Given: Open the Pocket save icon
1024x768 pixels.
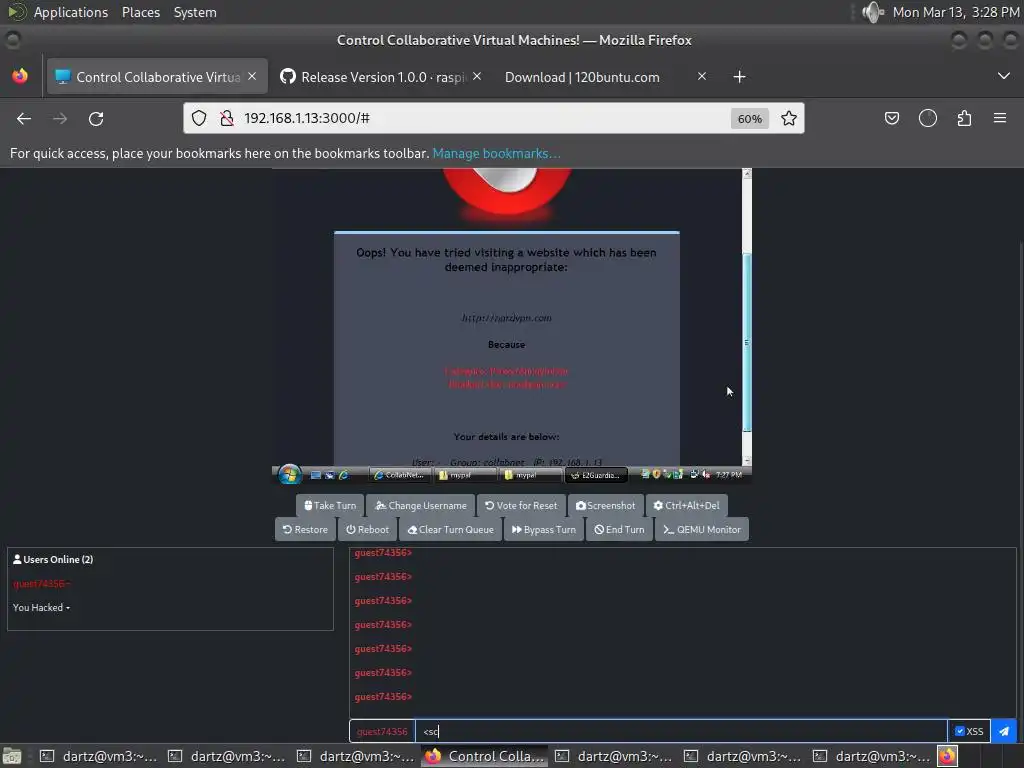Looking at the screenshot, I should click(x=891, y=118).
